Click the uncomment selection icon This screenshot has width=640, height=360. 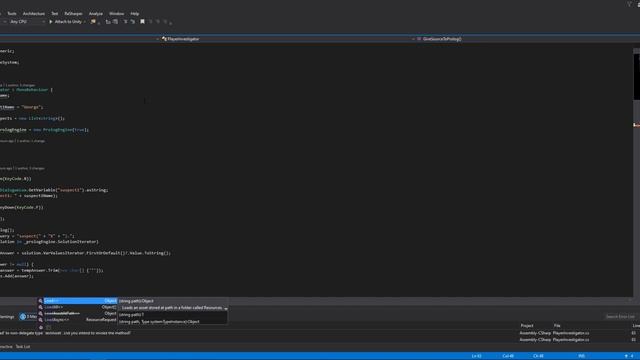[x=133, y=22]
